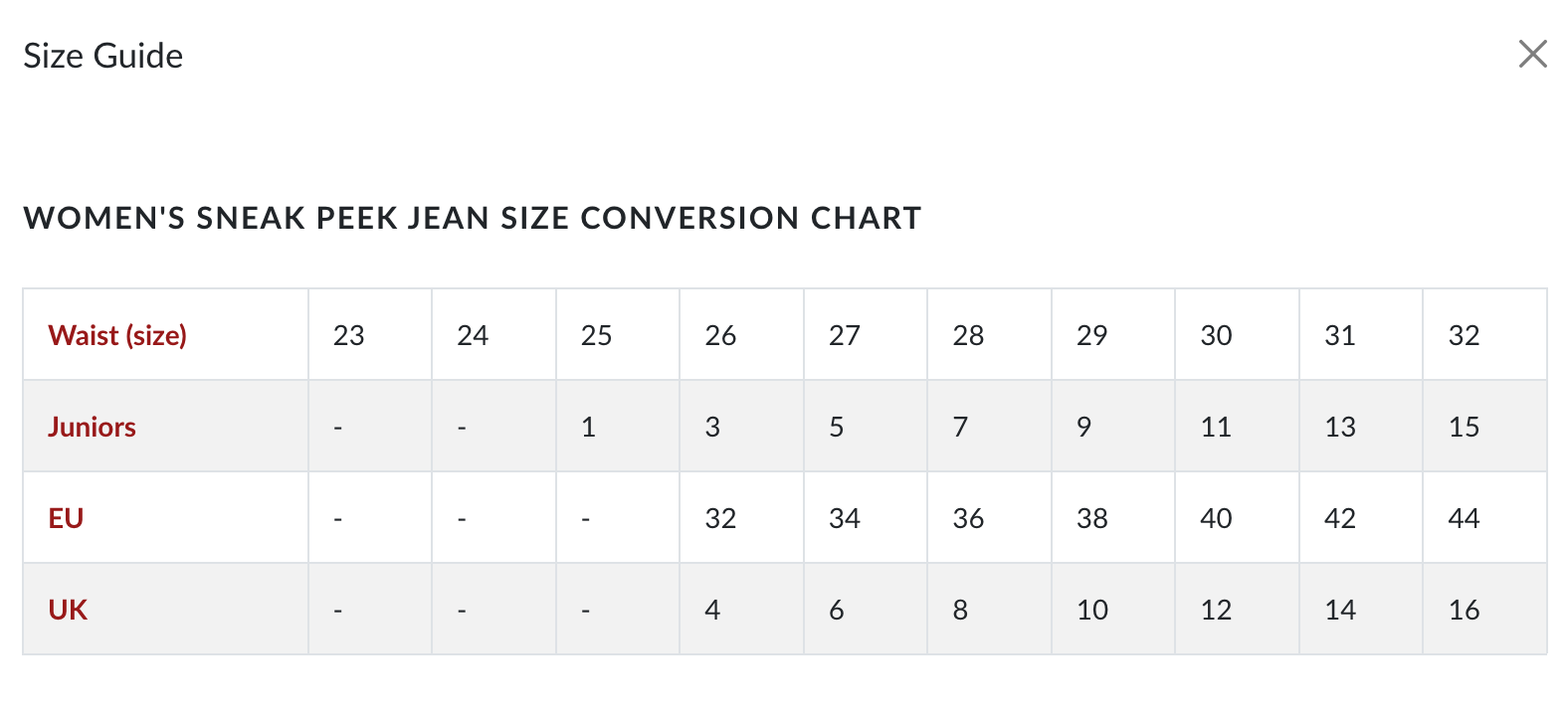The image size is (1568, 720).
Task: Click waist size 29 cell
Action: pyautogui.click(x=1113, y=335)
